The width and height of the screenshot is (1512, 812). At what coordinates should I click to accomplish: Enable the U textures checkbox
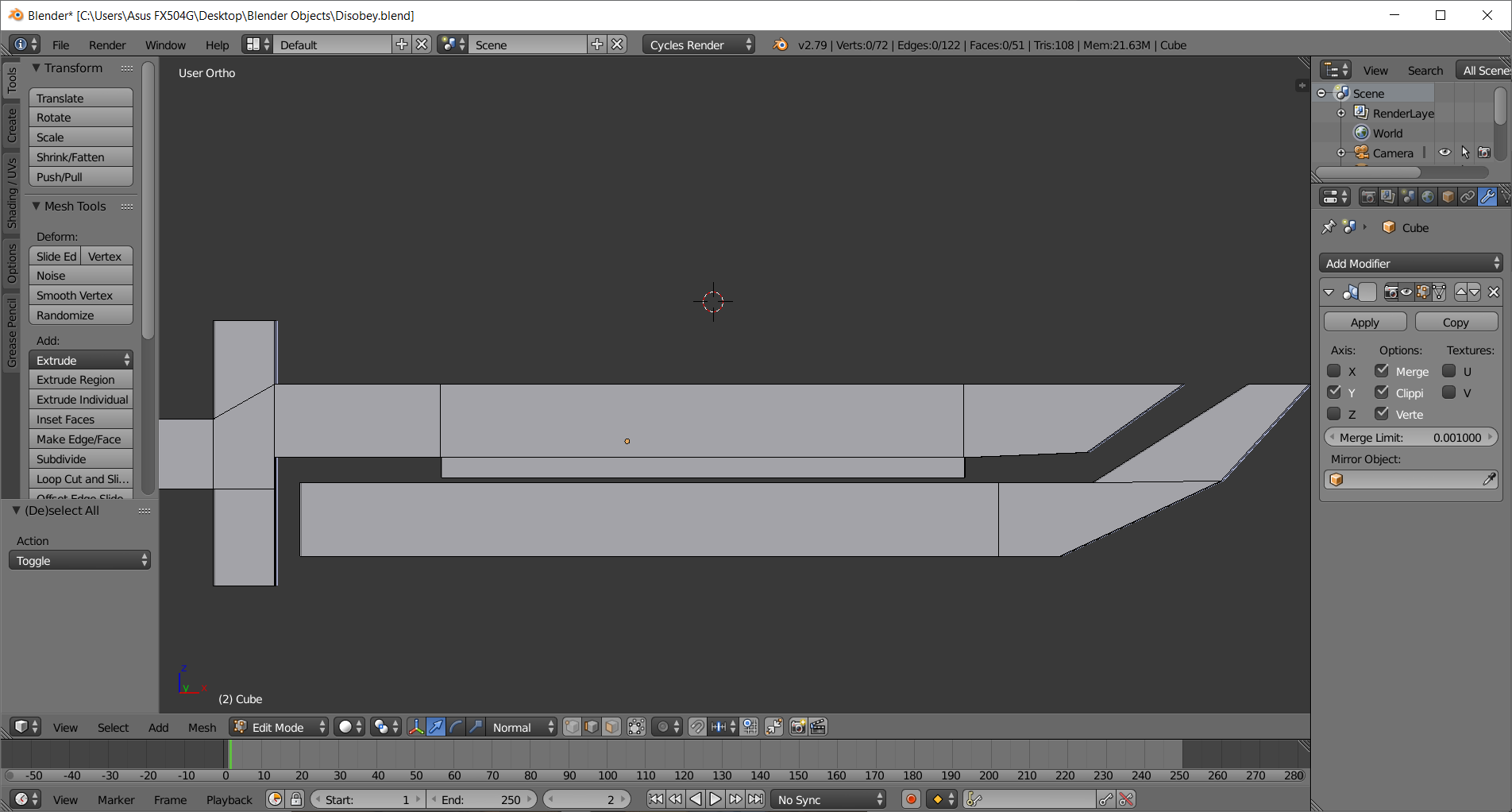pyautogui.click(x=1449, y=371)
